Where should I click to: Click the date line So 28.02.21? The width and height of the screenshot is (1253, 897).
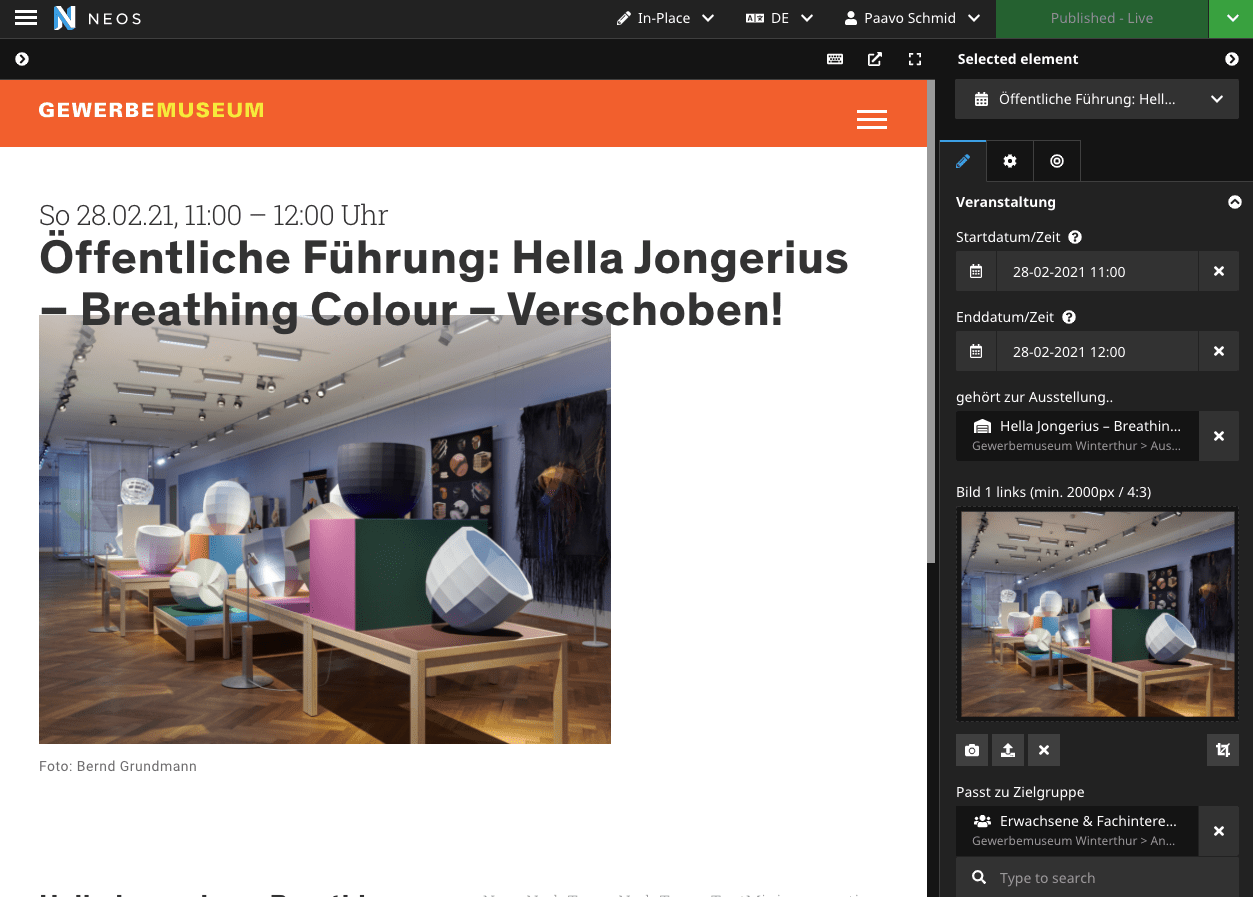(213, 215)
